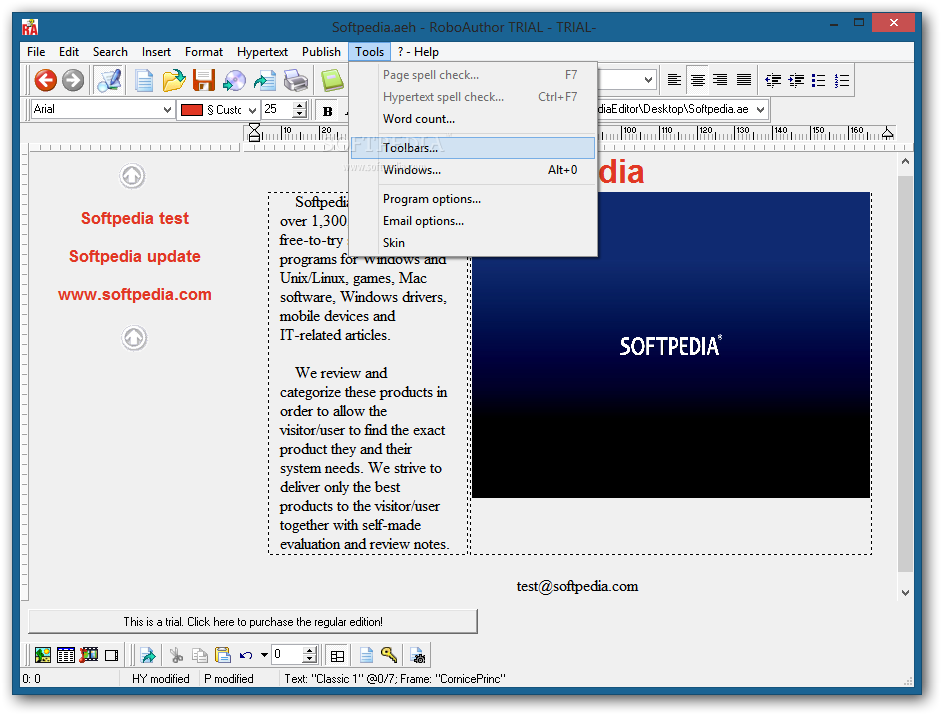Image resolution: width=942 pixels, height=715 pixels.
Task: Expand the undo history arrow
Action: tap(264, 655)
